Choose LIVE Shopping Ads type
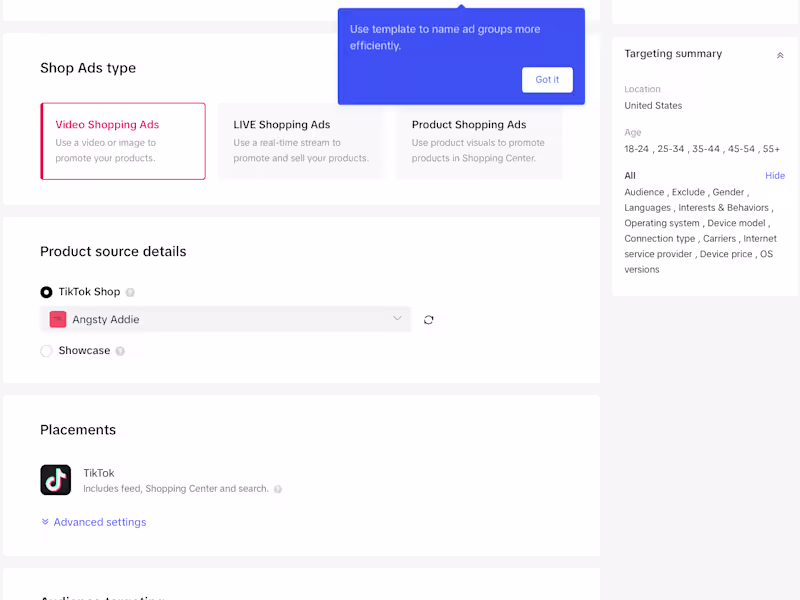This screenshot has height=600, width=800. tap(300, 141)
